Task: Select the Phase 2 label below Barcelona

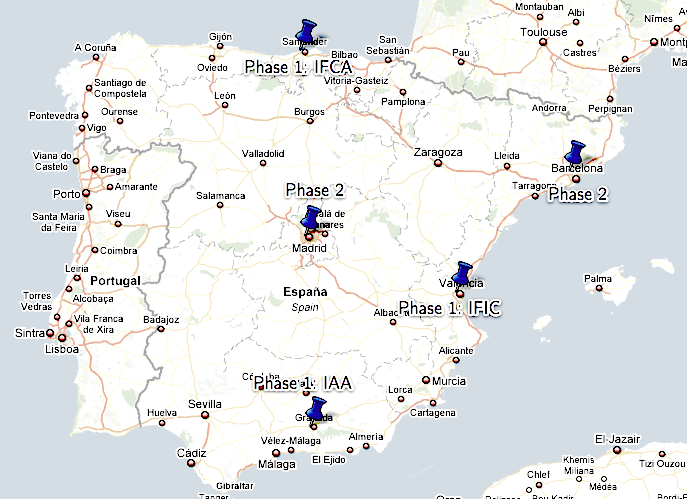Action: coord(578,194)
